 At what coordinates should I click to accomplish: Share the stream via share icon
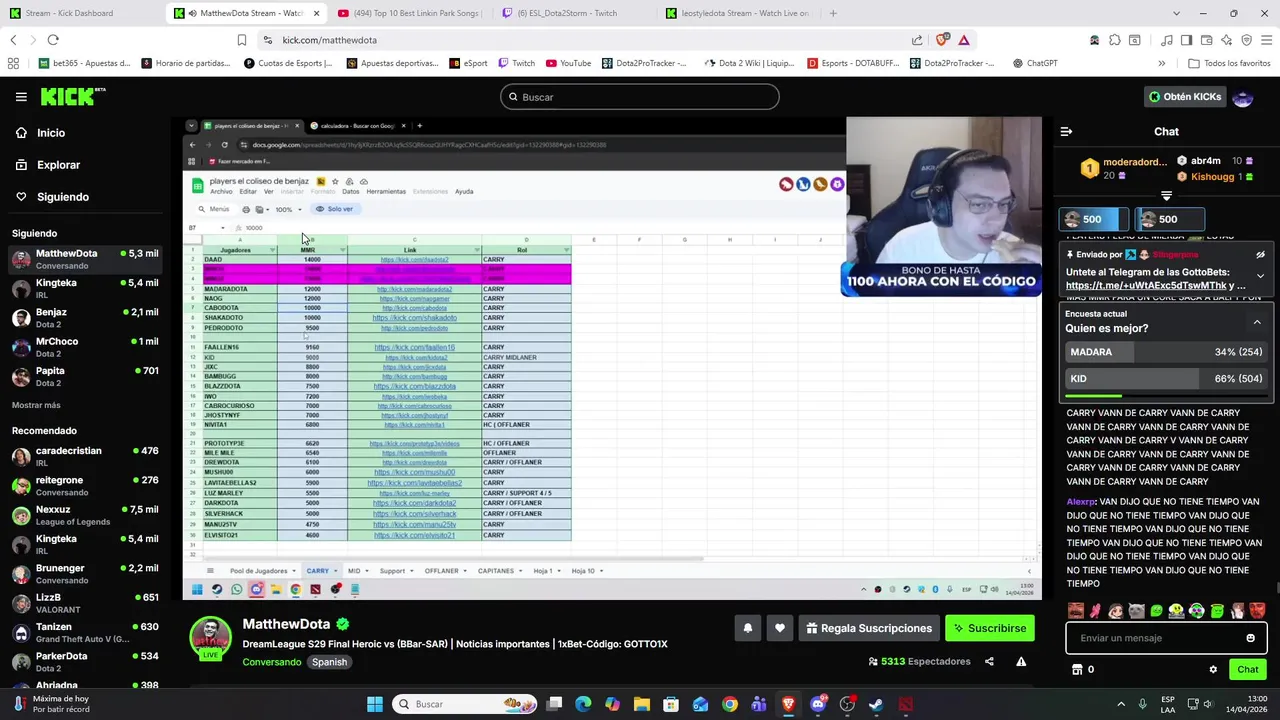tap(989, 661)
